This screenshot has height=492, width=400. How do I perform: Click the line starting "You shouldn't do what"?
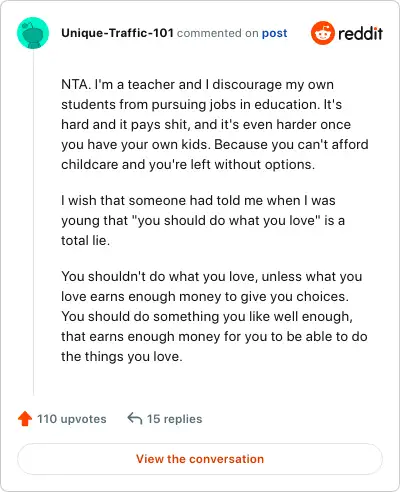212,277
